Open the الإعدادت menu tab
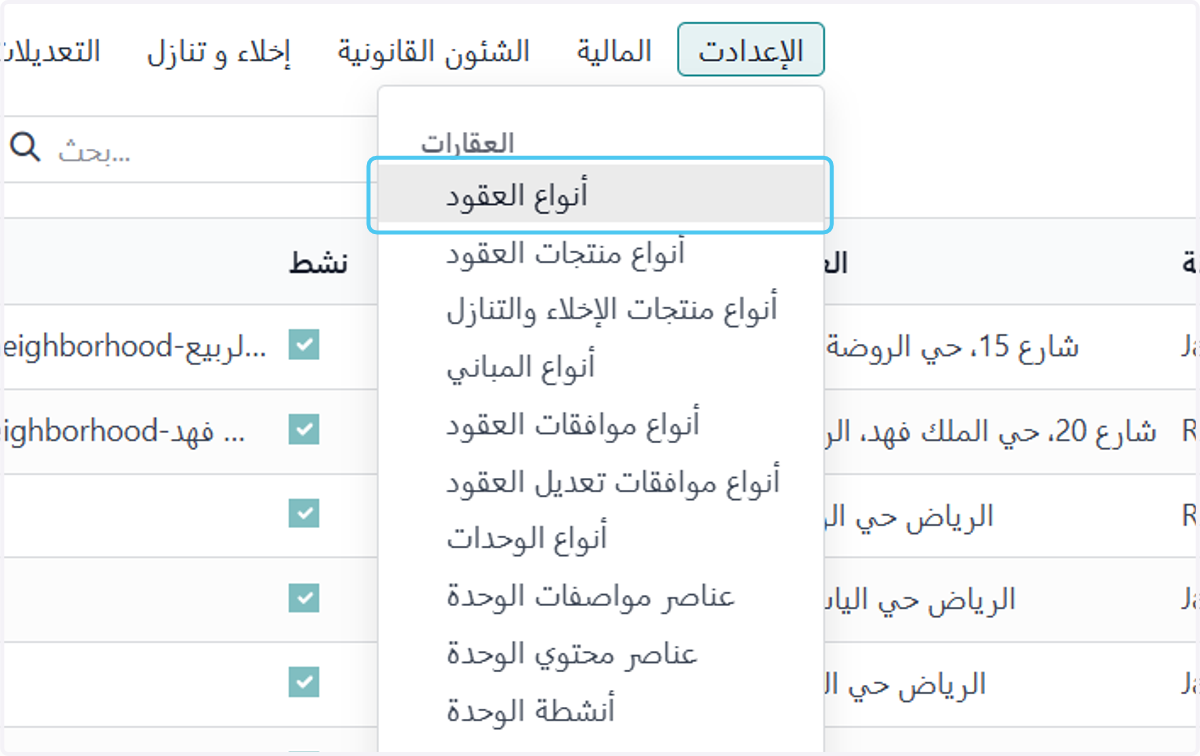1200x756 pixels. (x=751, y=50)
